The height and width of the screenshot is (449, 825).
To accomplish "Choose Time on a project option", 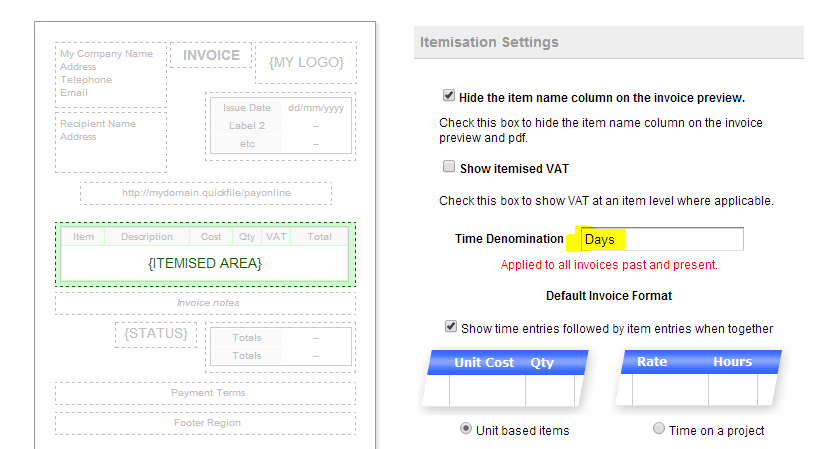I will [658, 430].
